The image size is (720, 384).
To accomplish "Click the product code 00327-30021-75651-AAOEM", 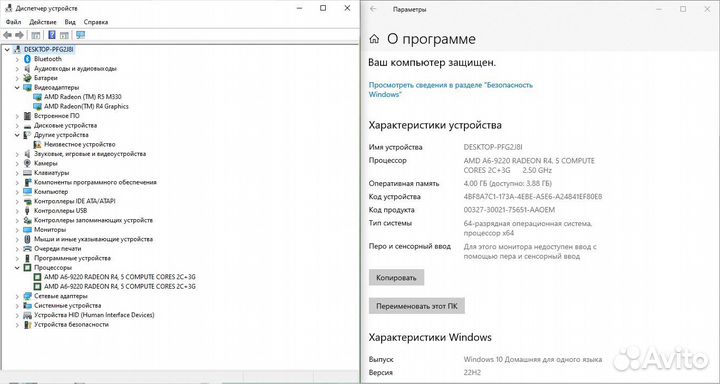I will pyautogui.click(x=509, y=210).
